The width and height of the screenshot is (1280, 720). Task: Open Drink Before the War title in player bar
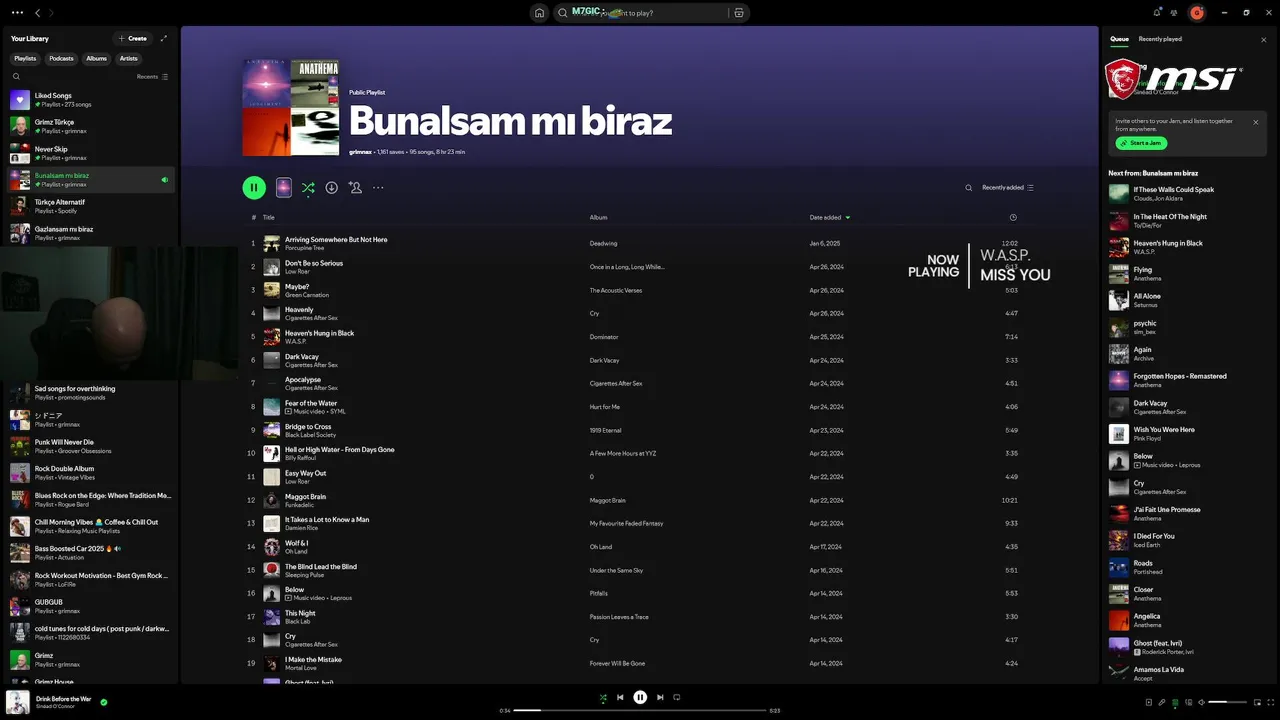click(63, 698)
